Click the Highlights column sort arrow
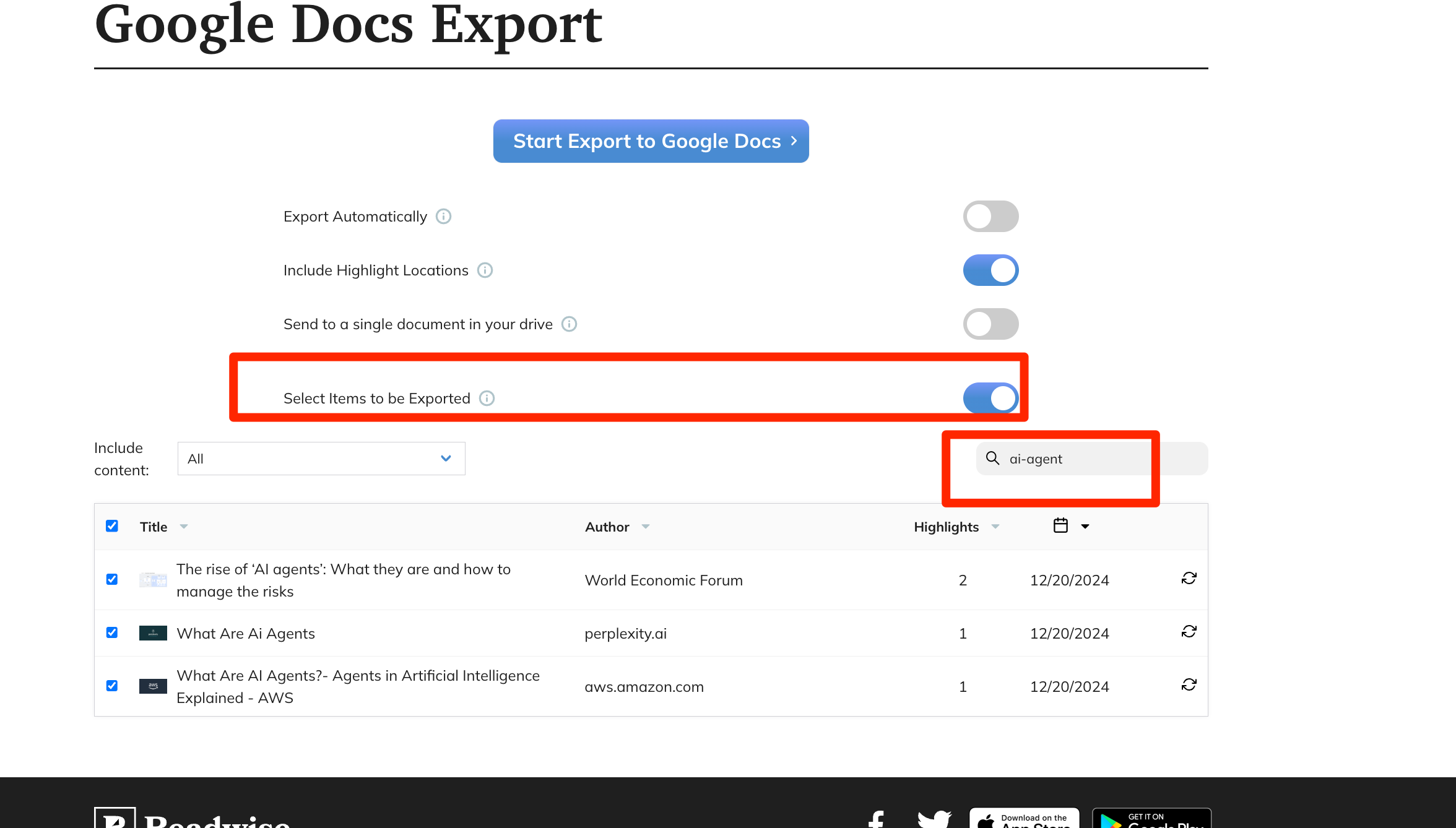The image size is (1456, 828). (x=995, y=527)
